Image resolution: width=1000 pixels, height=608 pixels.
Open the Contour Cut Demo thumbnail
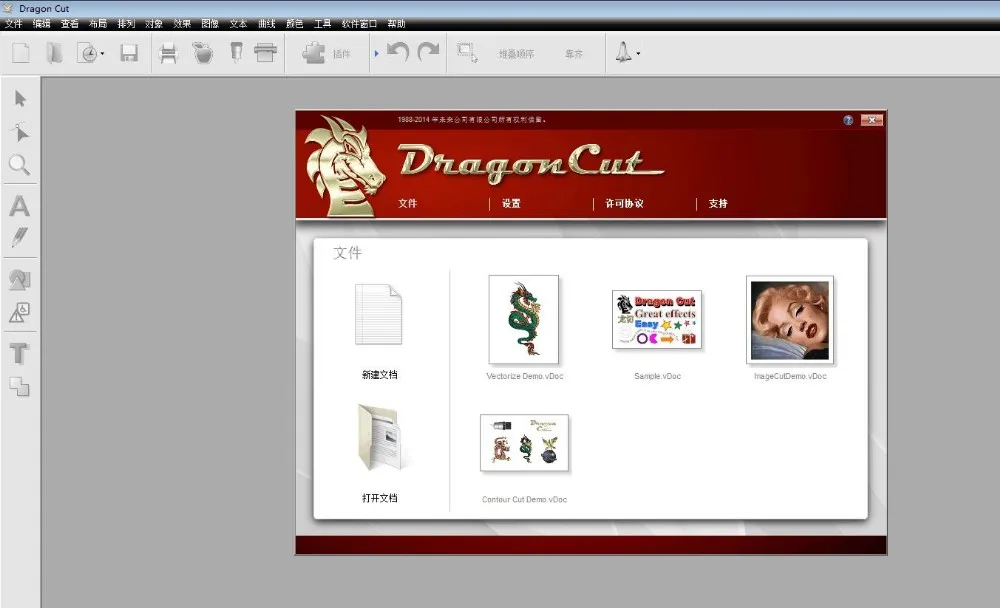(x=524, y=443)
